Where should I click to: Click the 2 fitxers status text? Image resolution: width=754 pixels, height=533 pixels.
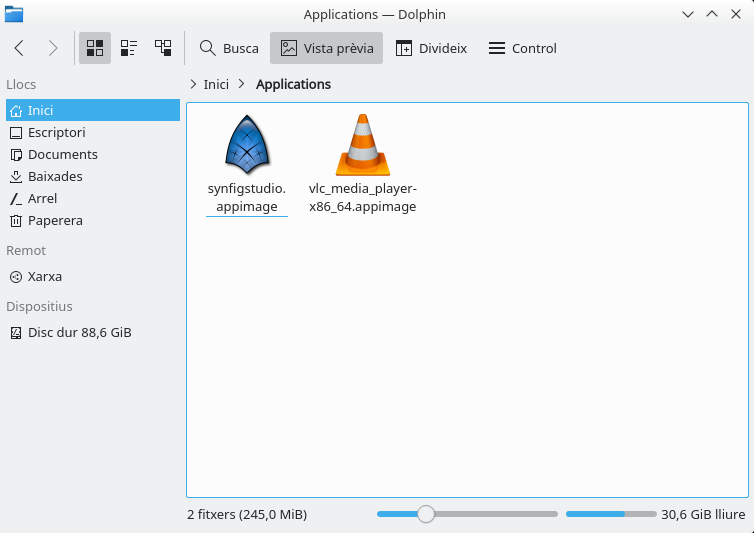pyautogui.click(x=247, y=514)
